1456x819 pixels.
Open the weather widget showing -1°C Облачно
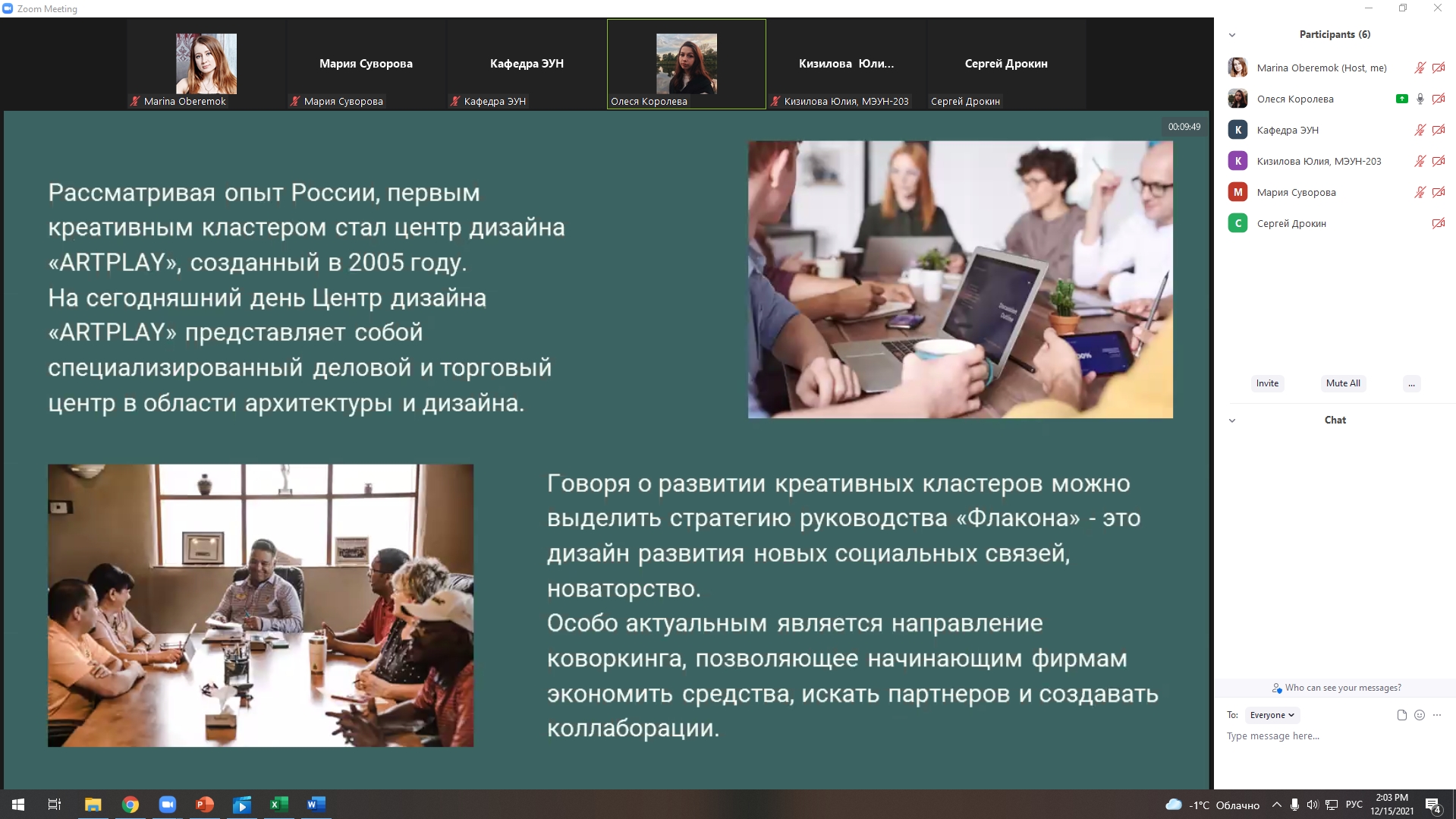pos(1212,805)
